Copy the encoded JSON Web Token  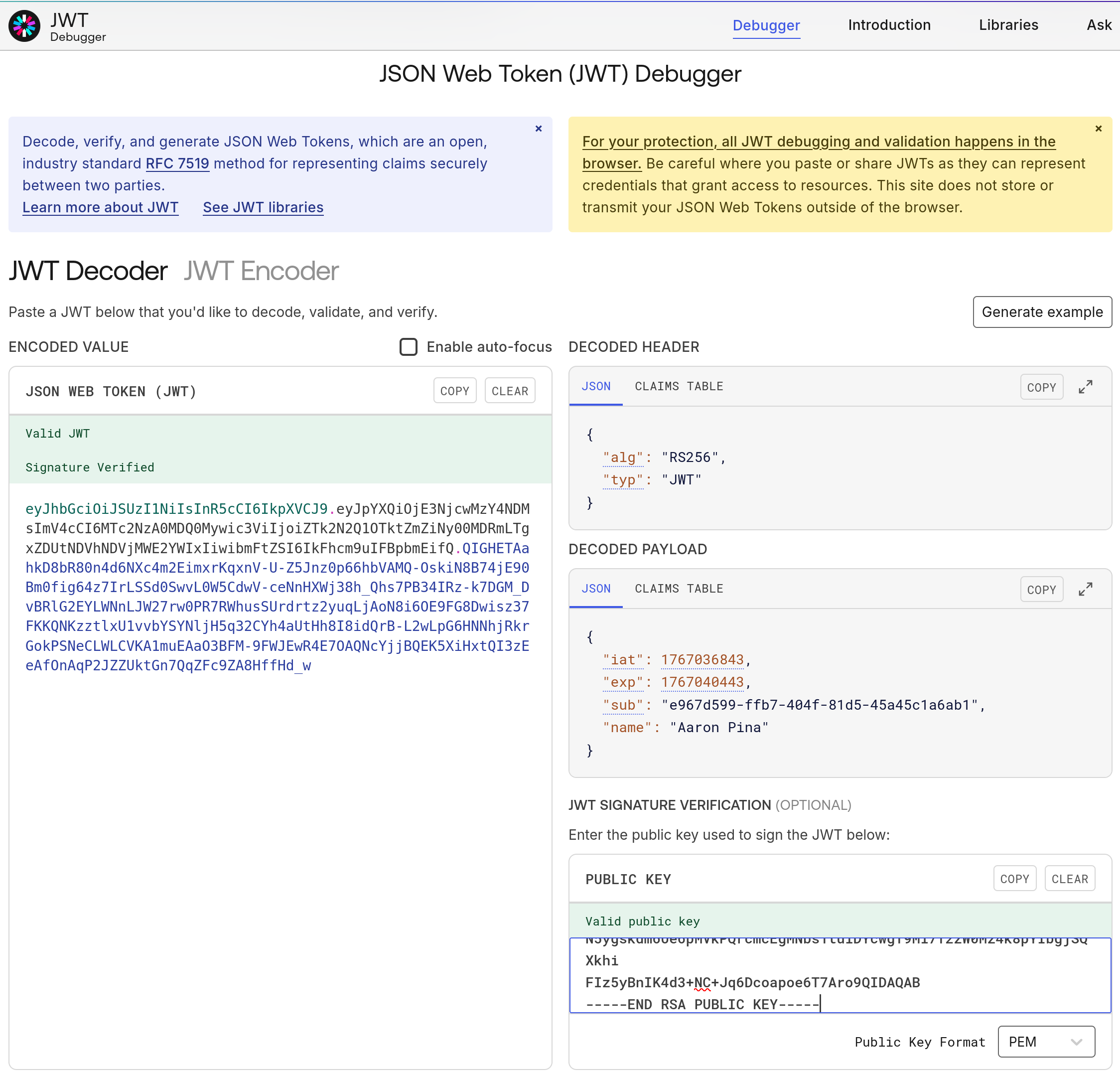454,391
